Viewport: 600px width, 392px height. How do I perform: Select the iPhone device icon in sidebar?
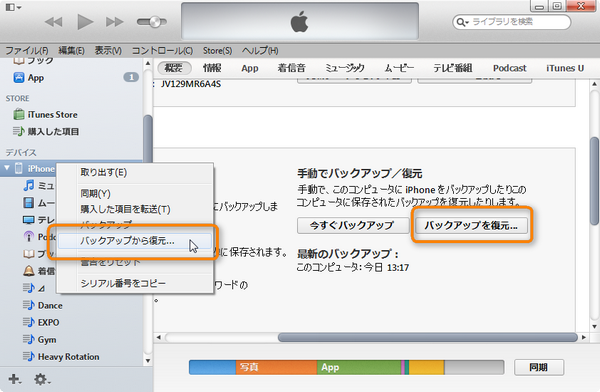(x=18, y=168)
